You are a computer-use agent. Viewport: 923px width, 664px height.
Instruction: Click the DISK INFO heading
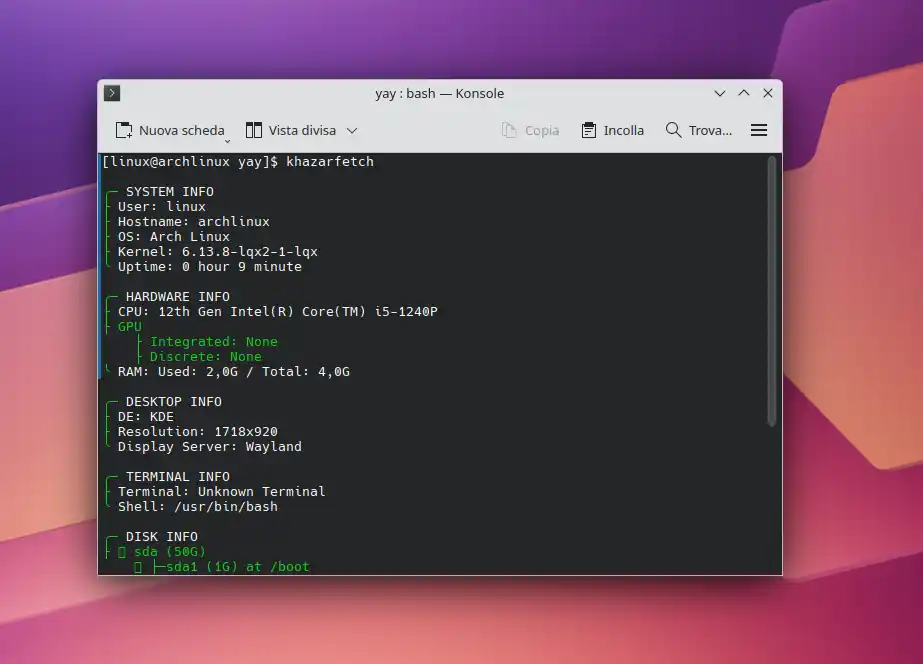(162, 537)
